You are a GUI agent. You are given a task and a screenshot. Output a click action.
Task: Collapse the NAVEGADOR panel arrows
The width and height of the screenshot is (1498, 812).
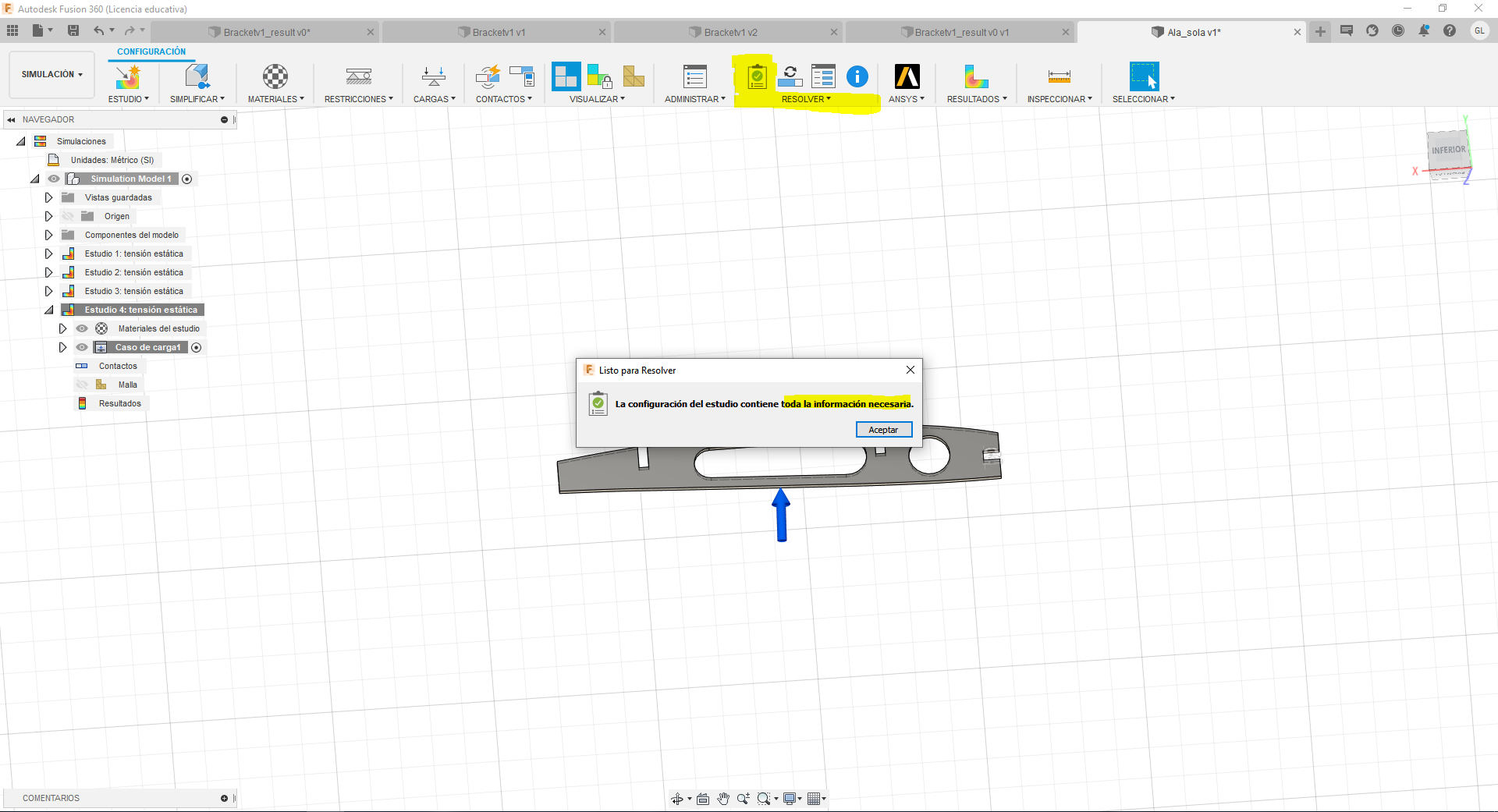11,119
